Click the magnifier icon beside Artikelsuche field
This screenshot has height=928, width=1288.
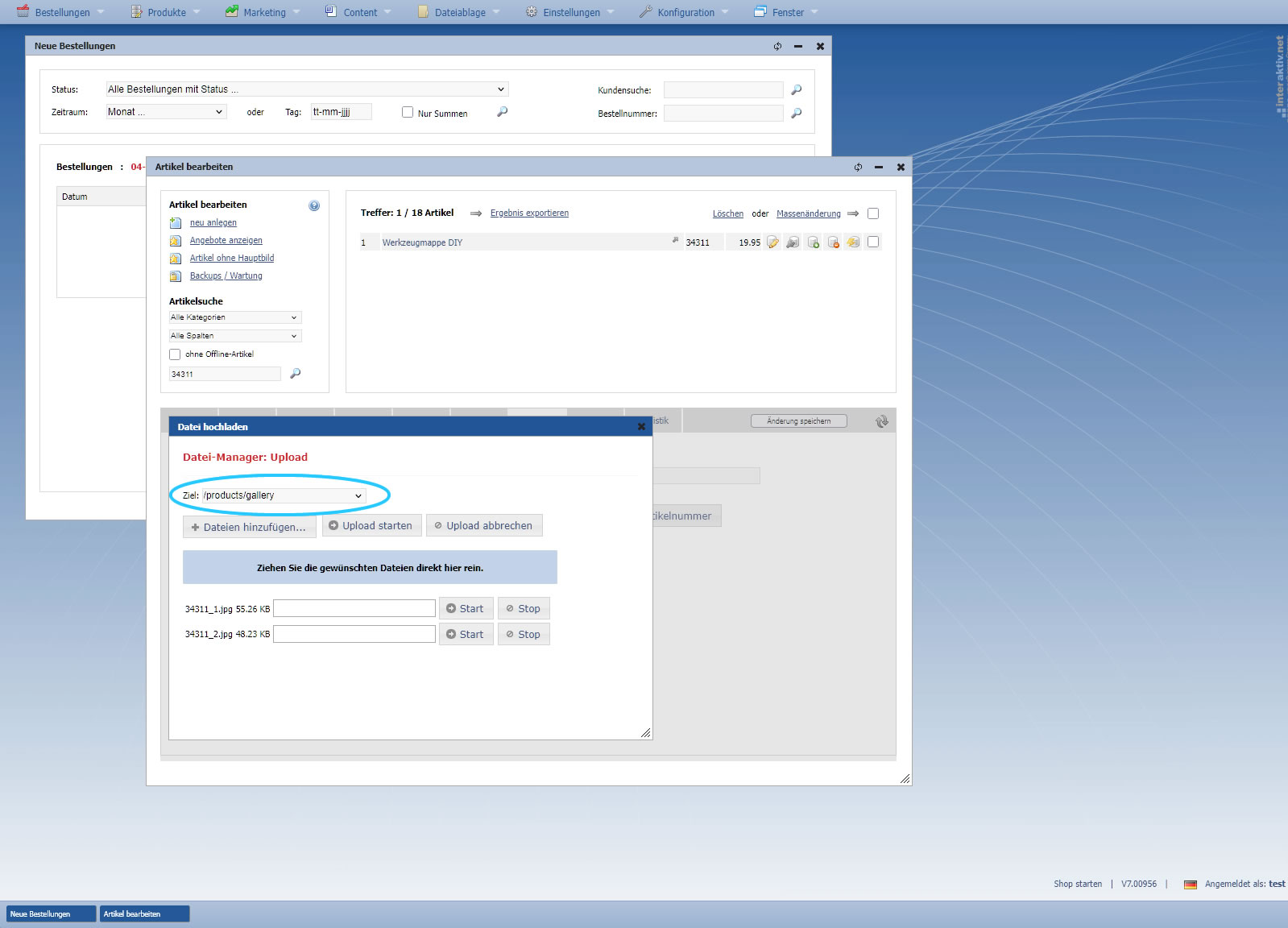296,374
